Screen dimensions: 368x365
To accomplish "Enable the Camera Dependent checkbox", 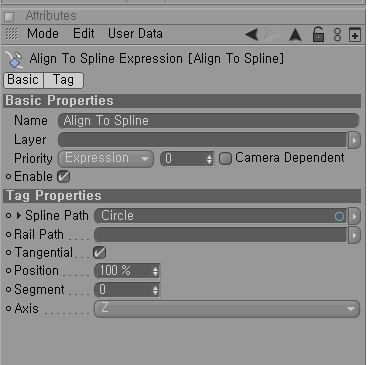I will click(x=225, y=158).
